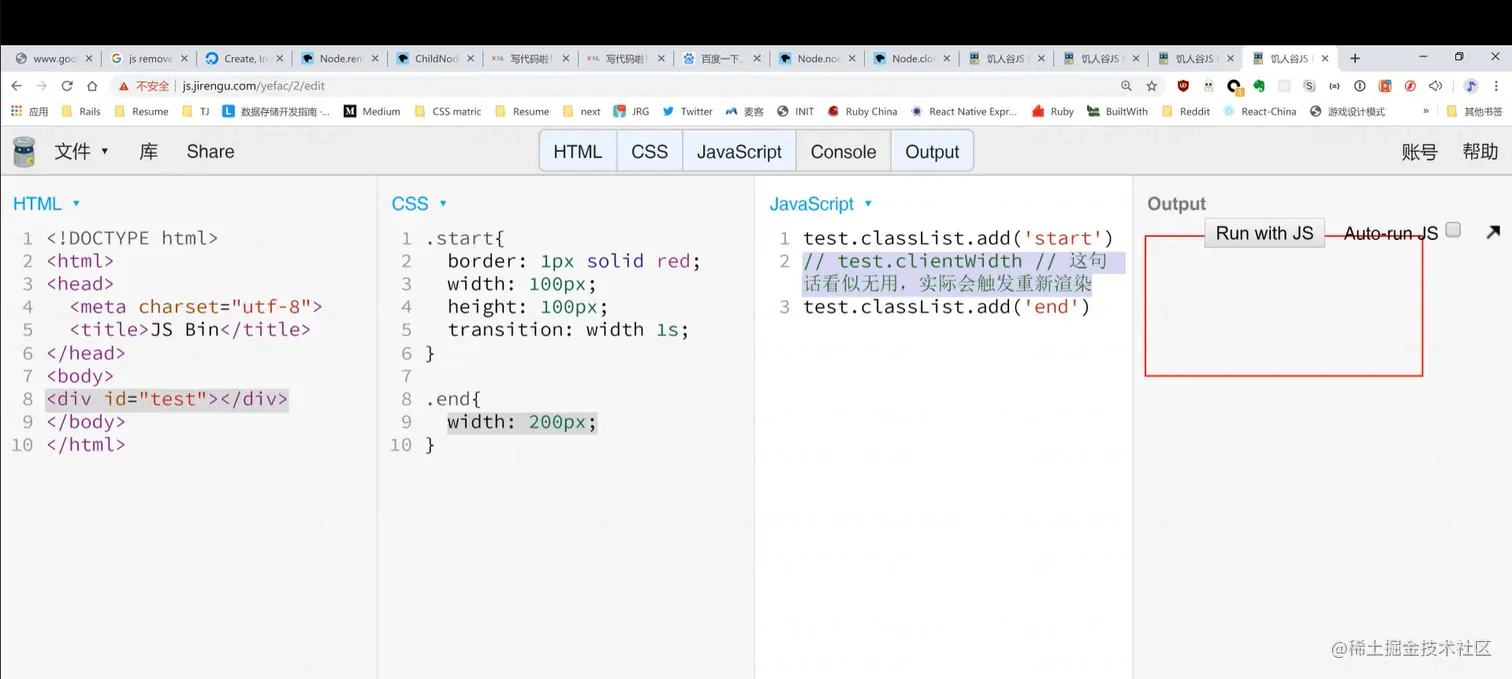Image resolution: width=1512 pixels, height=679 pixels.
Task: Open the Reddit bookmark folder
Action: click(1186, 112)
